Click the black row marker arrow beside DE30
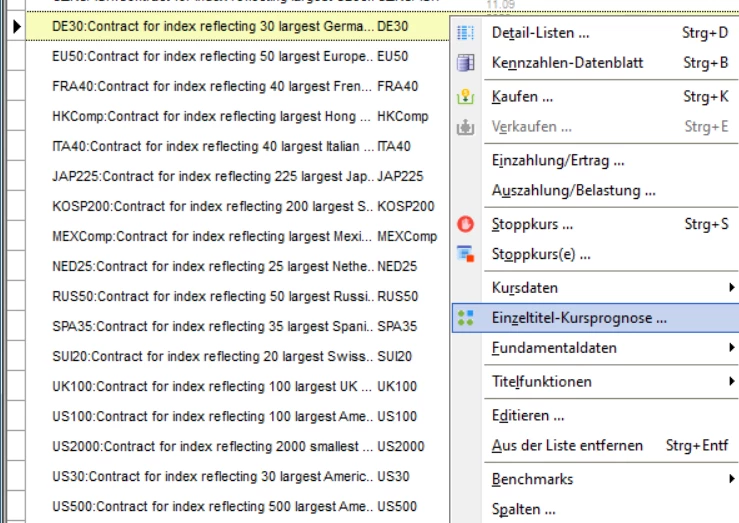Image resolution: width=739 pixels, height=523 pixels. coord(16,24)
